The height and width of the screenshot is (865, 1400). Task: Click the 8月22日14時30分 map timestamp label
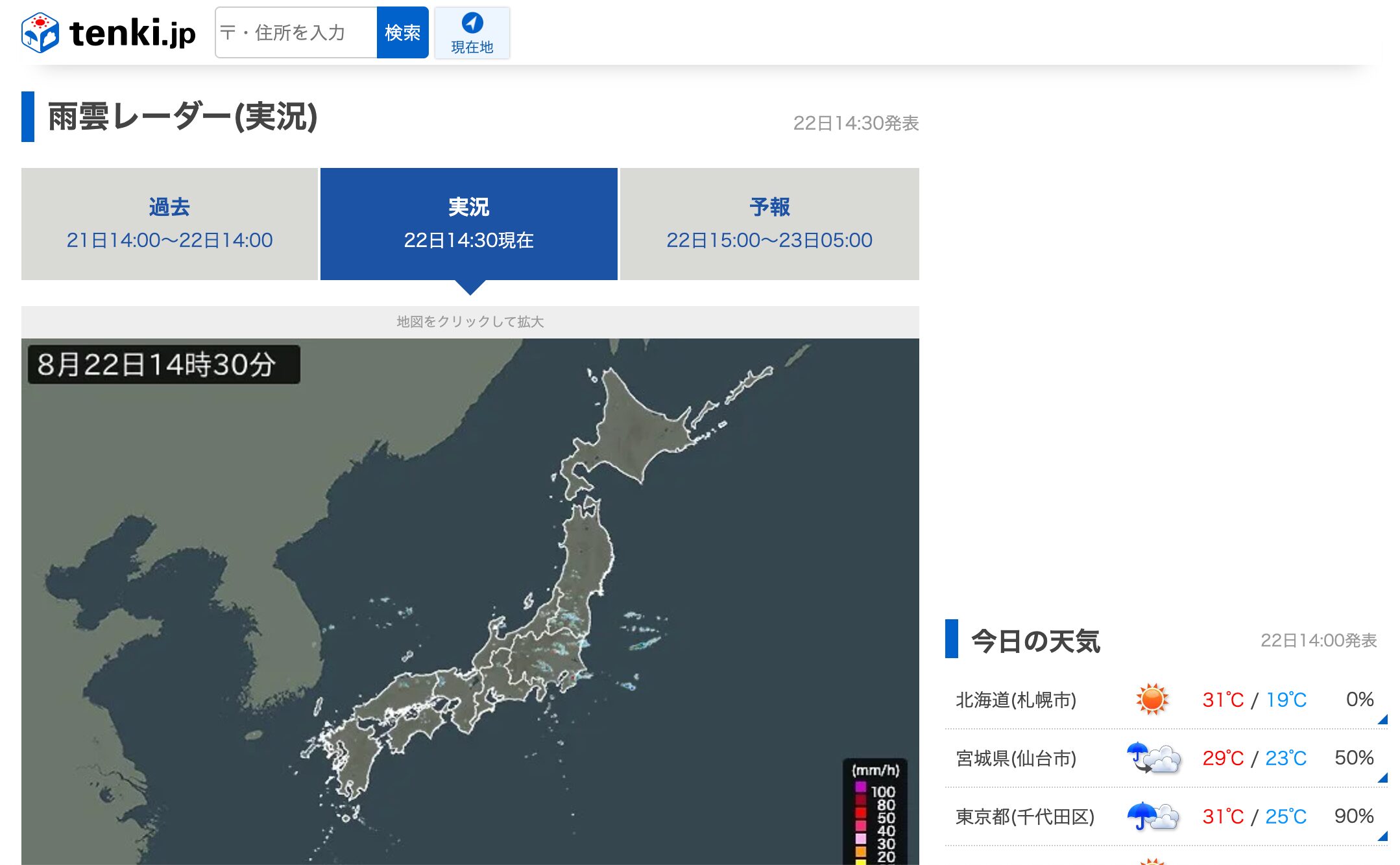point(163,364)
